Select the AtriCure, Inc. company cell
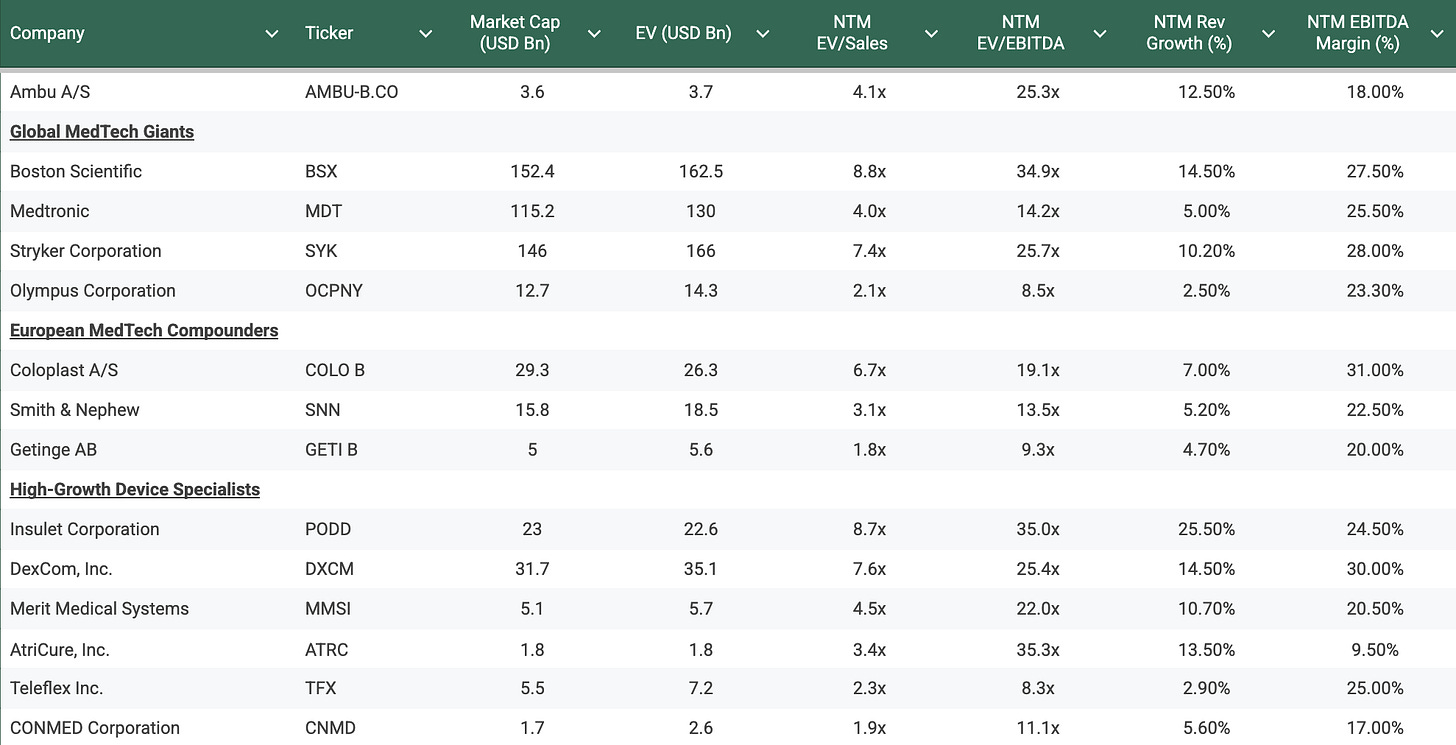Screen dimensions: 1456x745 pos(60,650)
